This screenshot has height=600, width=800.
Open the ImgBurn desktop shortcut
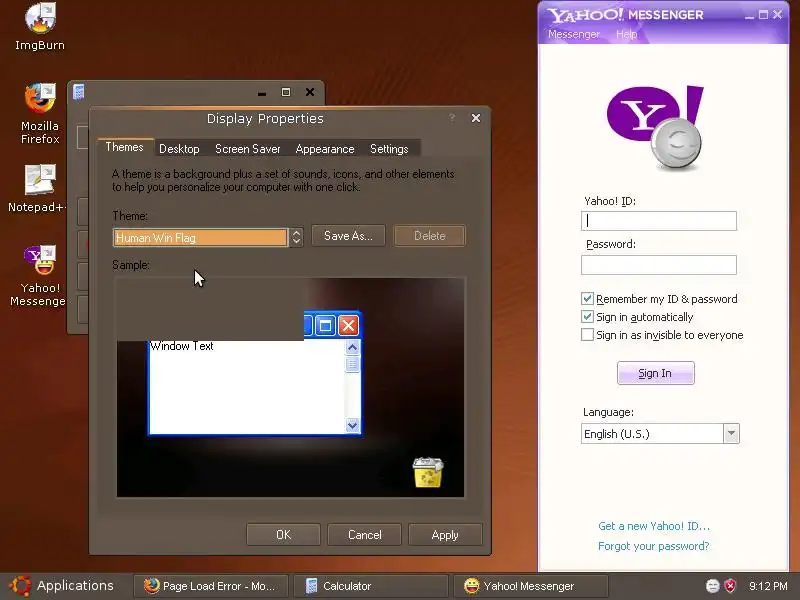(x=40, y=27)
